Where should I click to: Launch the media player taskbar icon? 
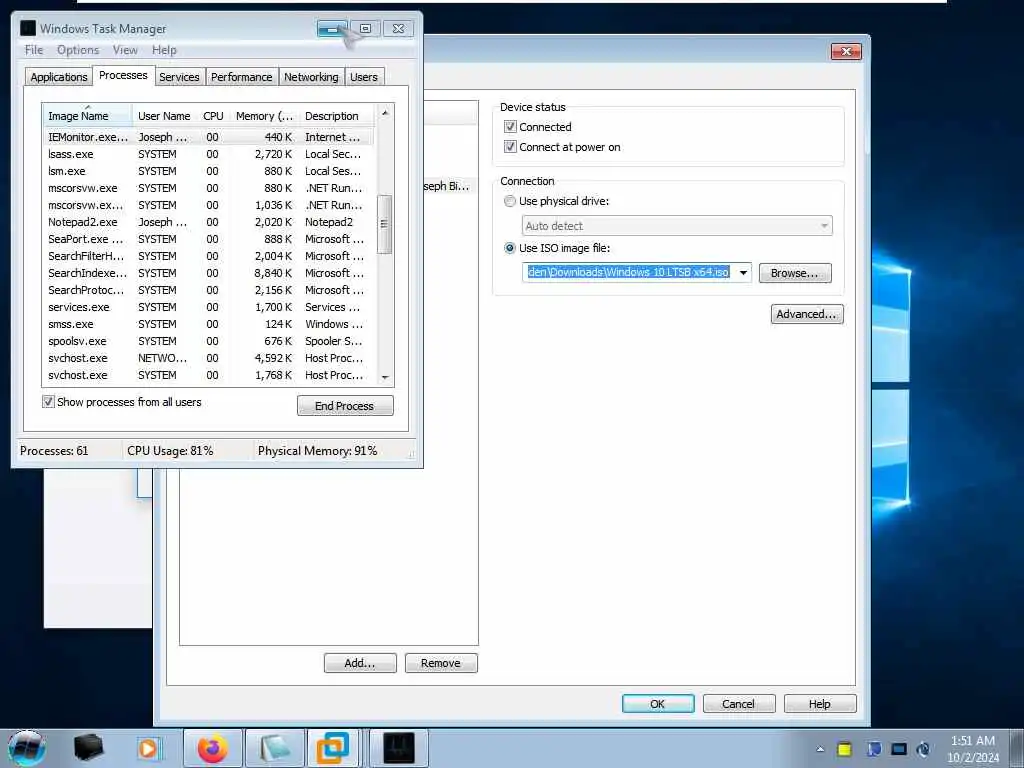pos(148,748)
